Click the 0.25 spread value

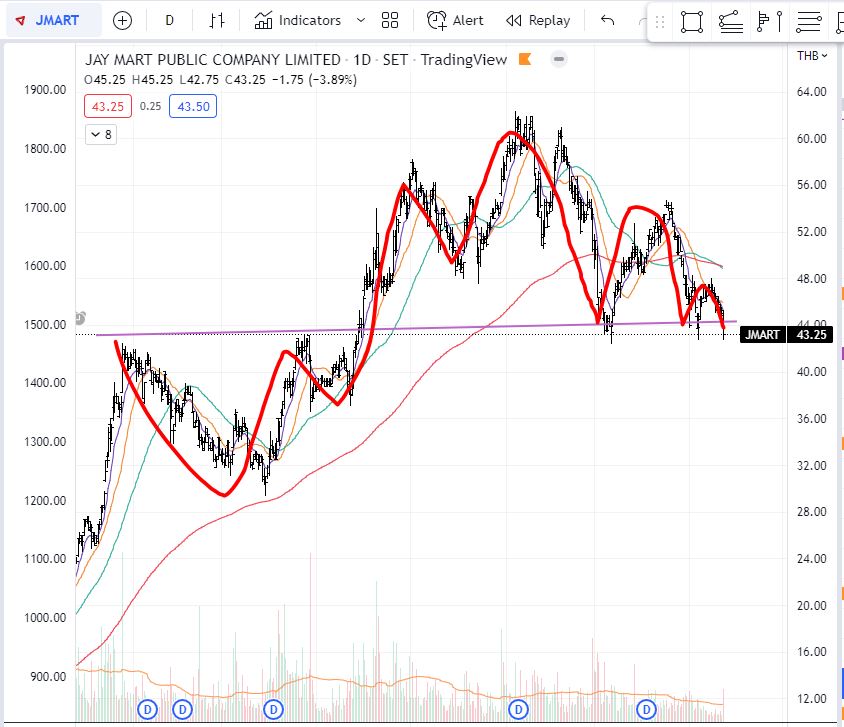[x=150, y=107]
